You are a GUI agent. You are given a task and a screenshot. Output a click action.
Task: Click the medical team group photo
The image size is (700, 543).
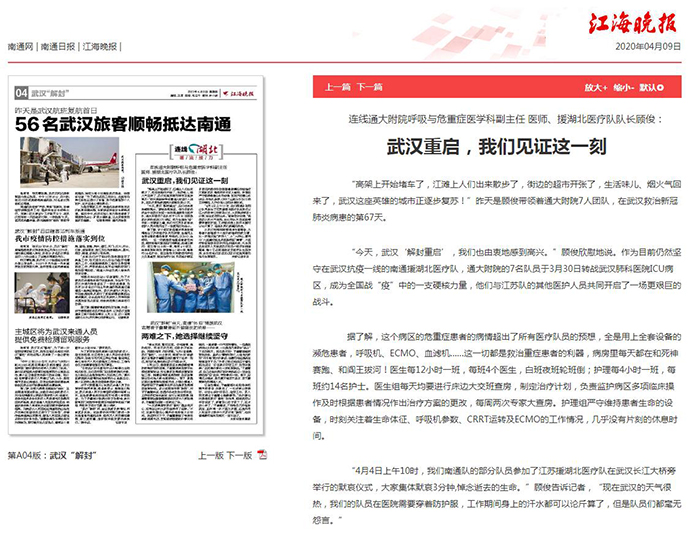point(192,286)
